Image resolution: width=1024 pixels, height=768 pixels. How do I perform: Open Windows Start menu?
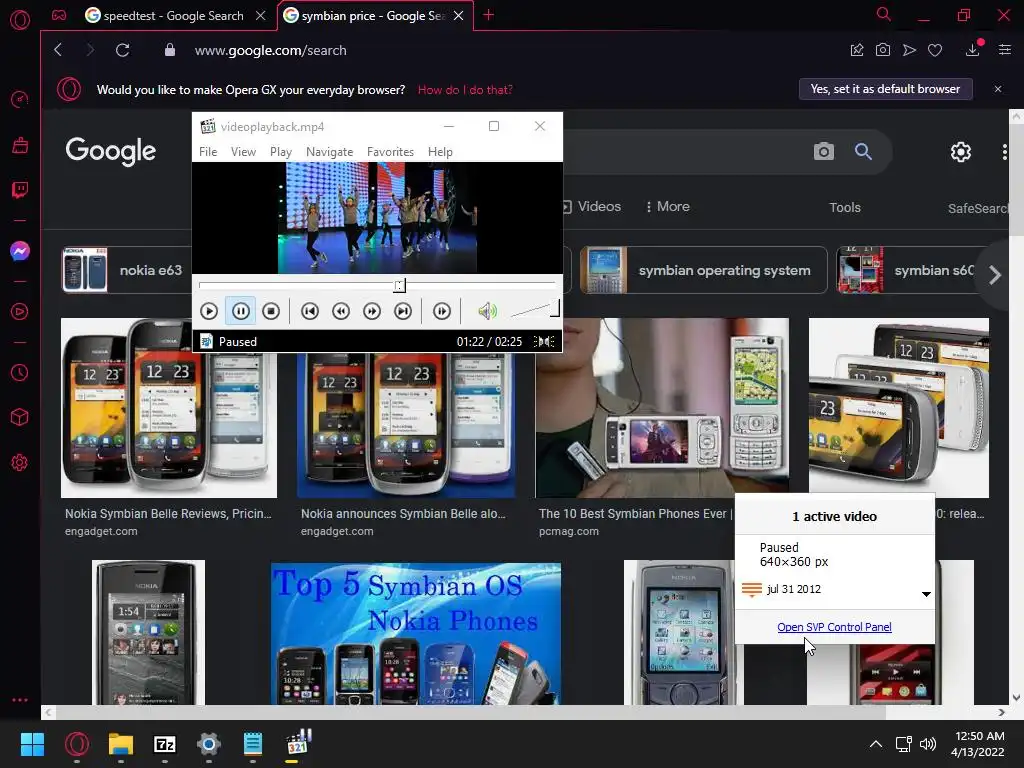click(32, 744)
